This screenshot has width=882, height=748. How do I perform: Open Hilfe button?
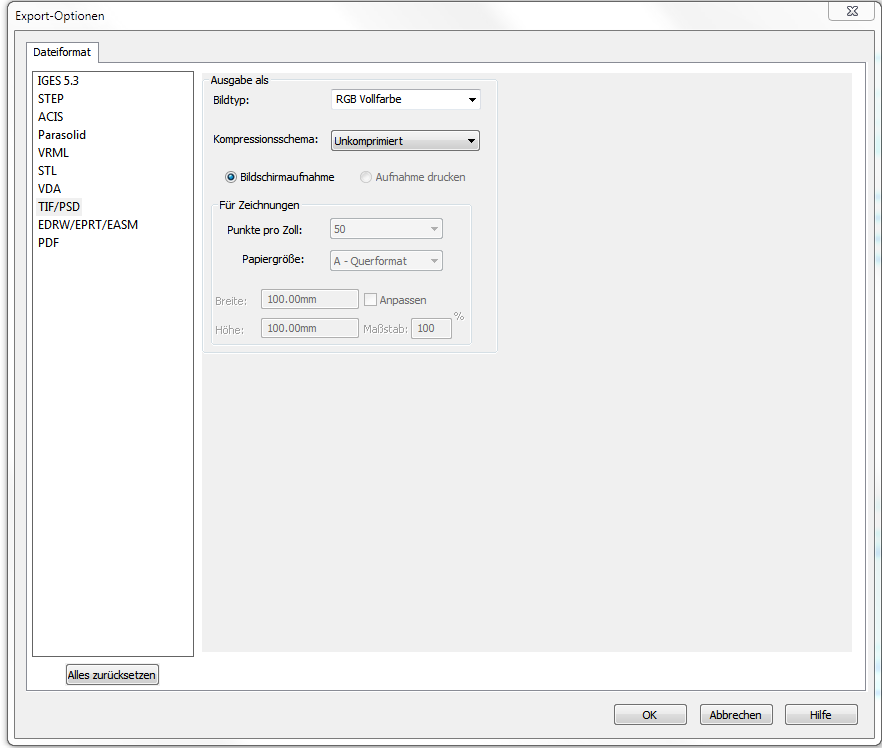coord(821,715)
